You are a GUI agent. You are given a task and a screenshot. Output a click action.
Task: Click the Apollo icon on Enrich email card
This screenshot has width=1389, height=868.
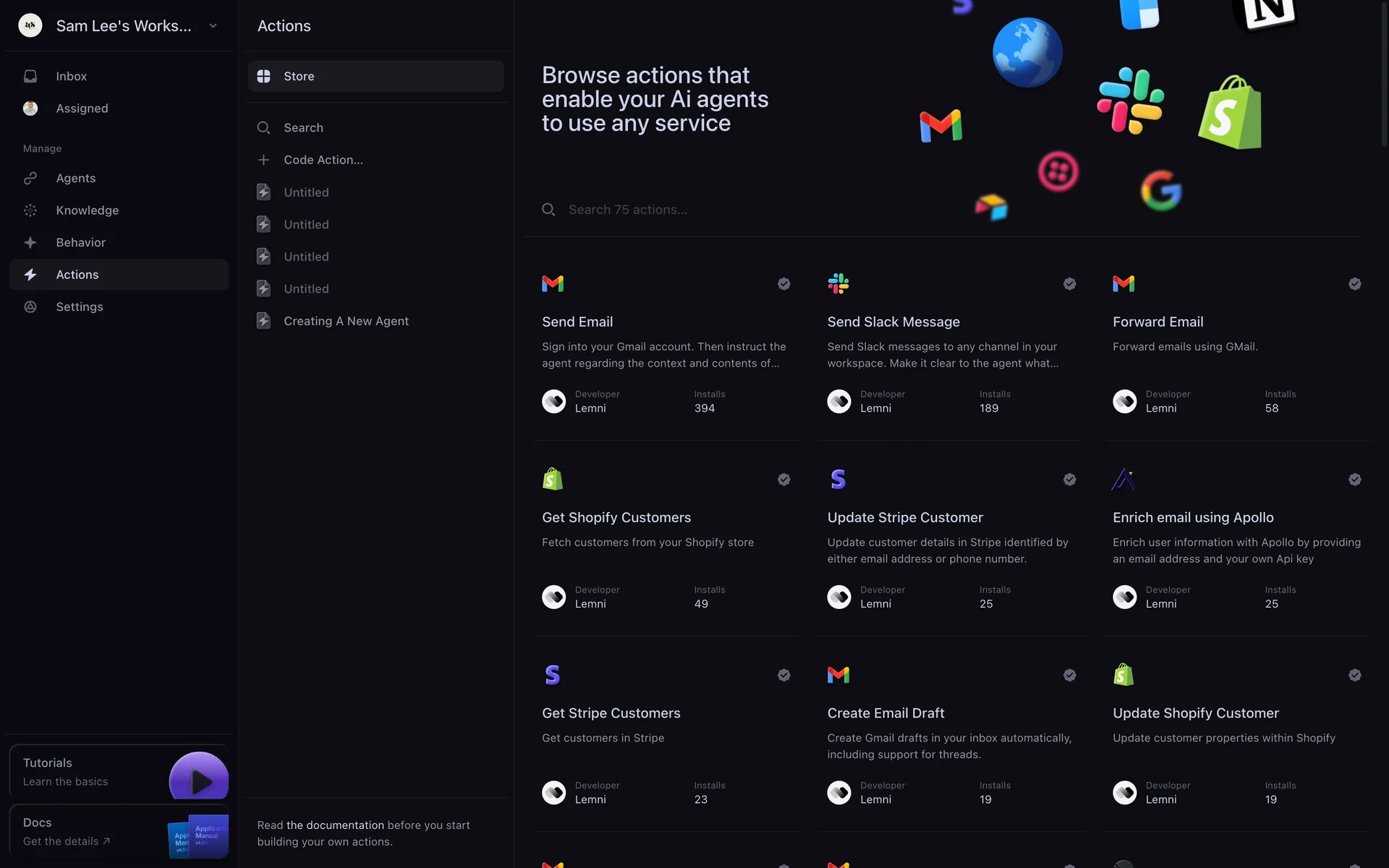click(x=1123, y=479)
